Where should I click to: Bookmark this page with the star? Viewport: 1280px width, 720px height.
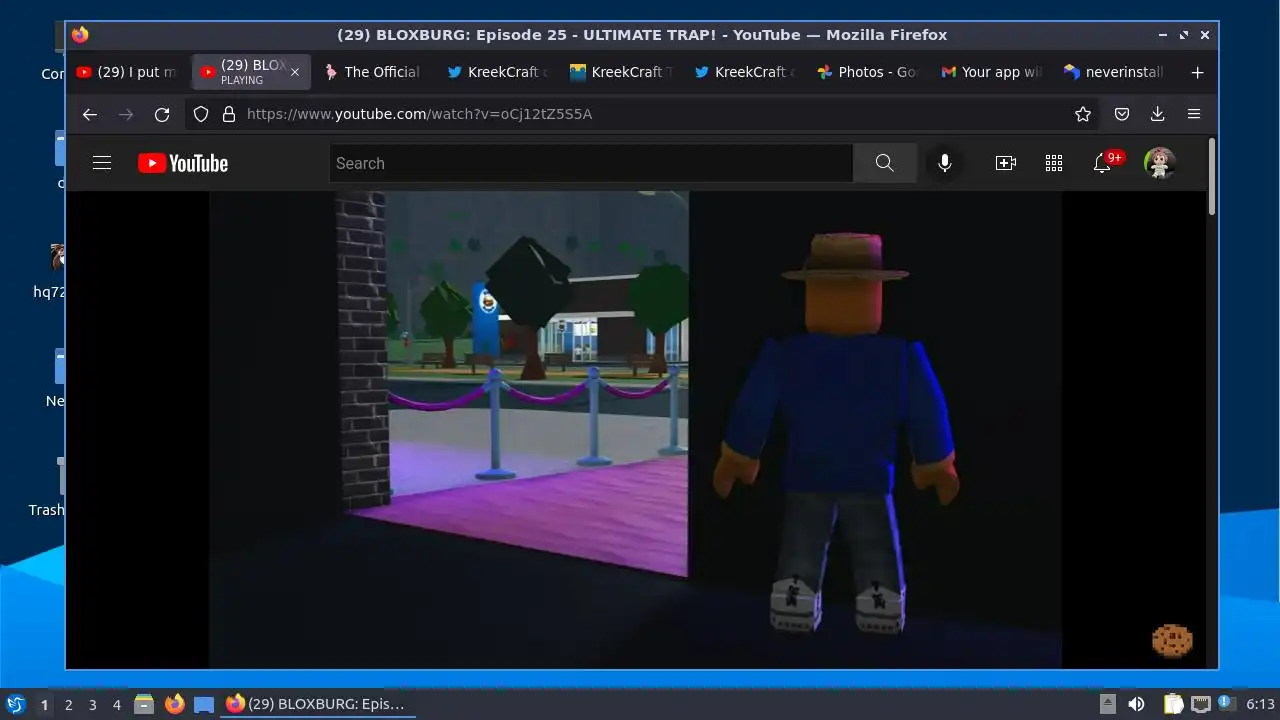pos(1083,114)
